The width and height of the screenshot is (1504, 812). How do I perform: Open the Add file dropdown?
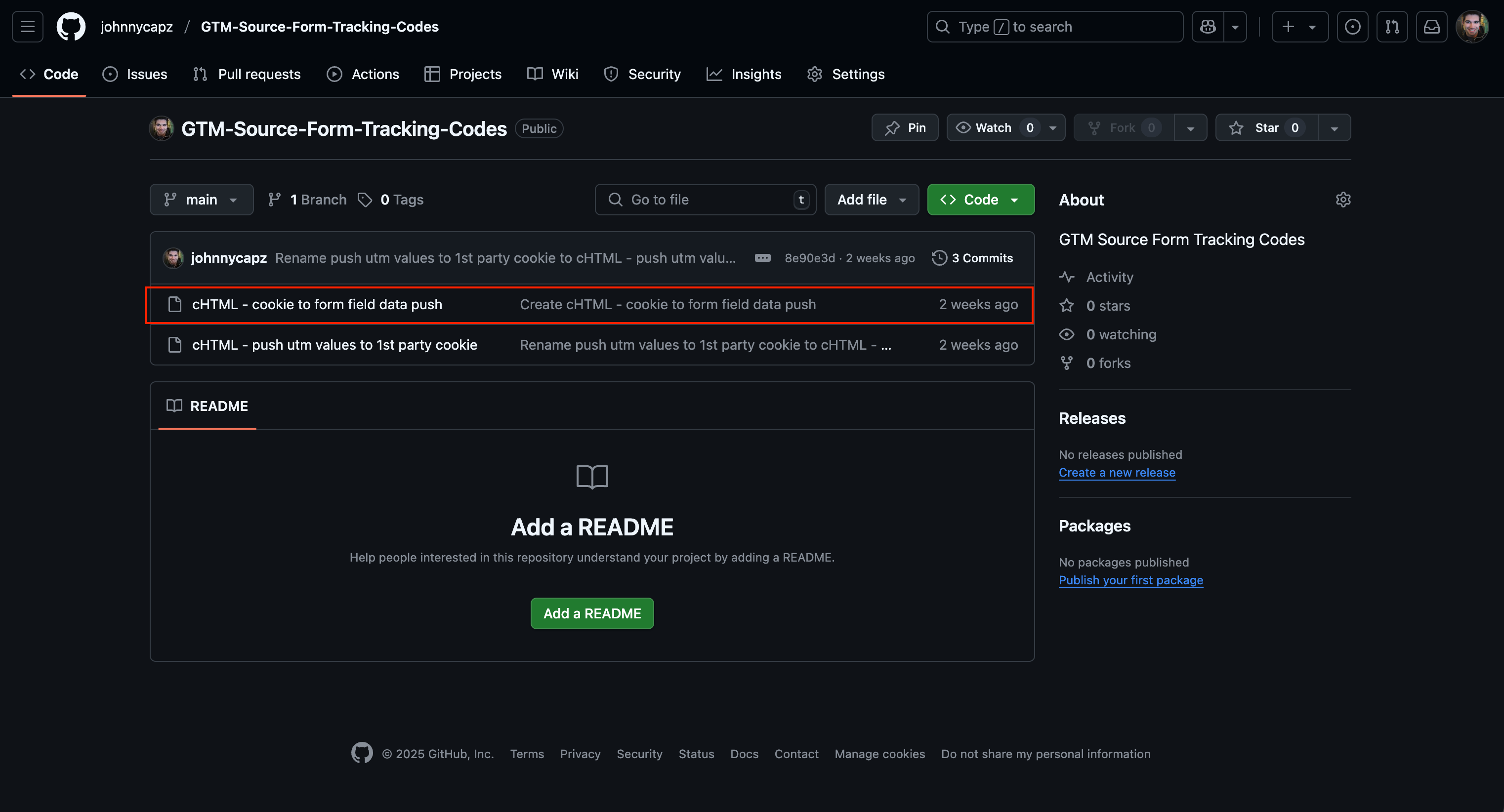(x=872, y=200)
